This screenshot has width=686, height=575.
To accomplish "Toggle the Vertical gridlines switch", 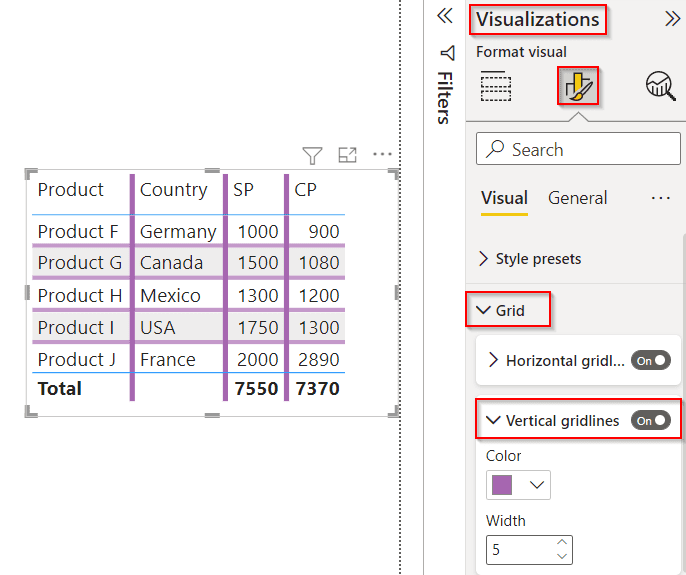I will click(651, 421).
